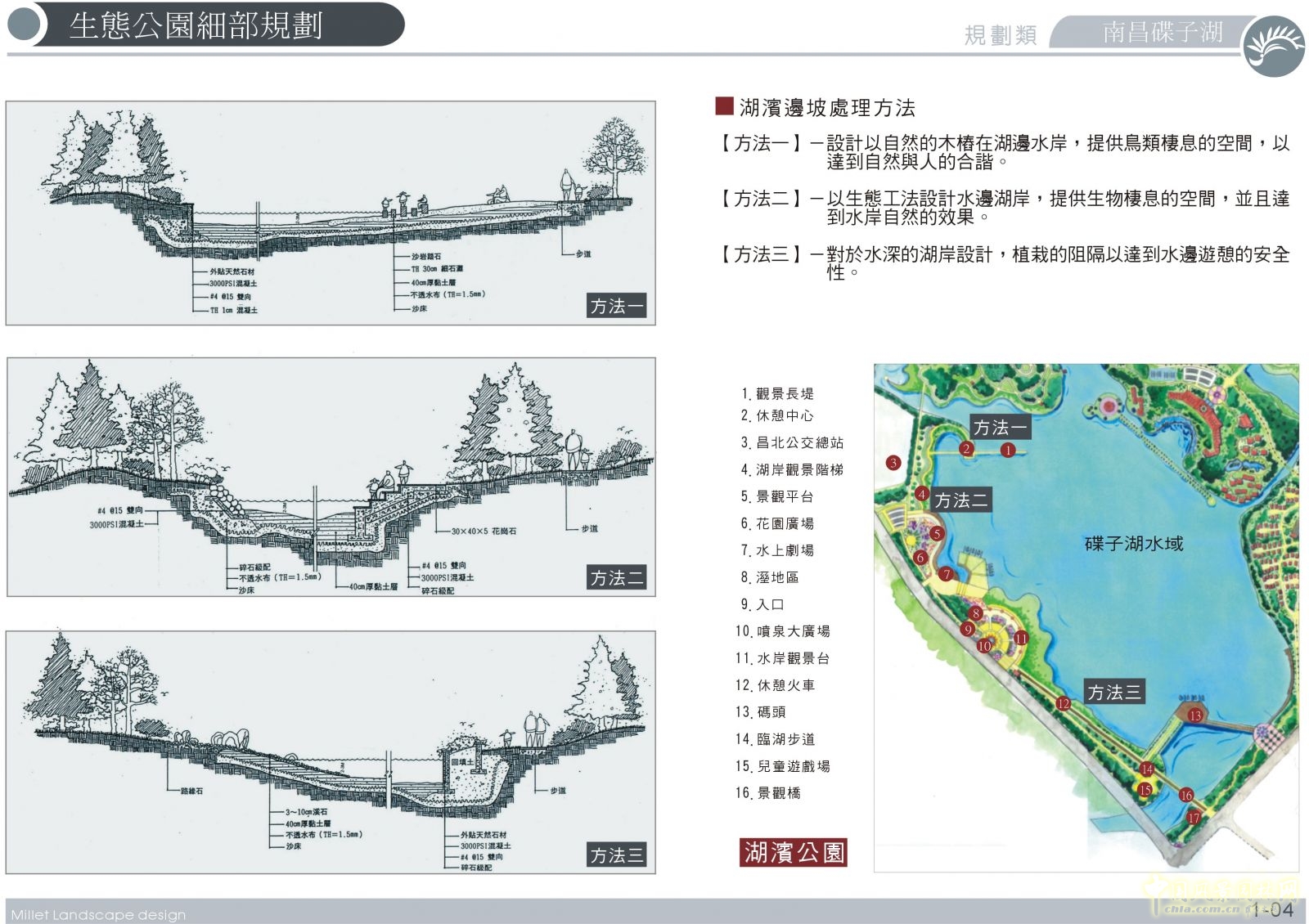Viewport: 1309px width, 924px height.
Task: Select the 南昌碟子湖 header tab
Action: coord(1162,33)
